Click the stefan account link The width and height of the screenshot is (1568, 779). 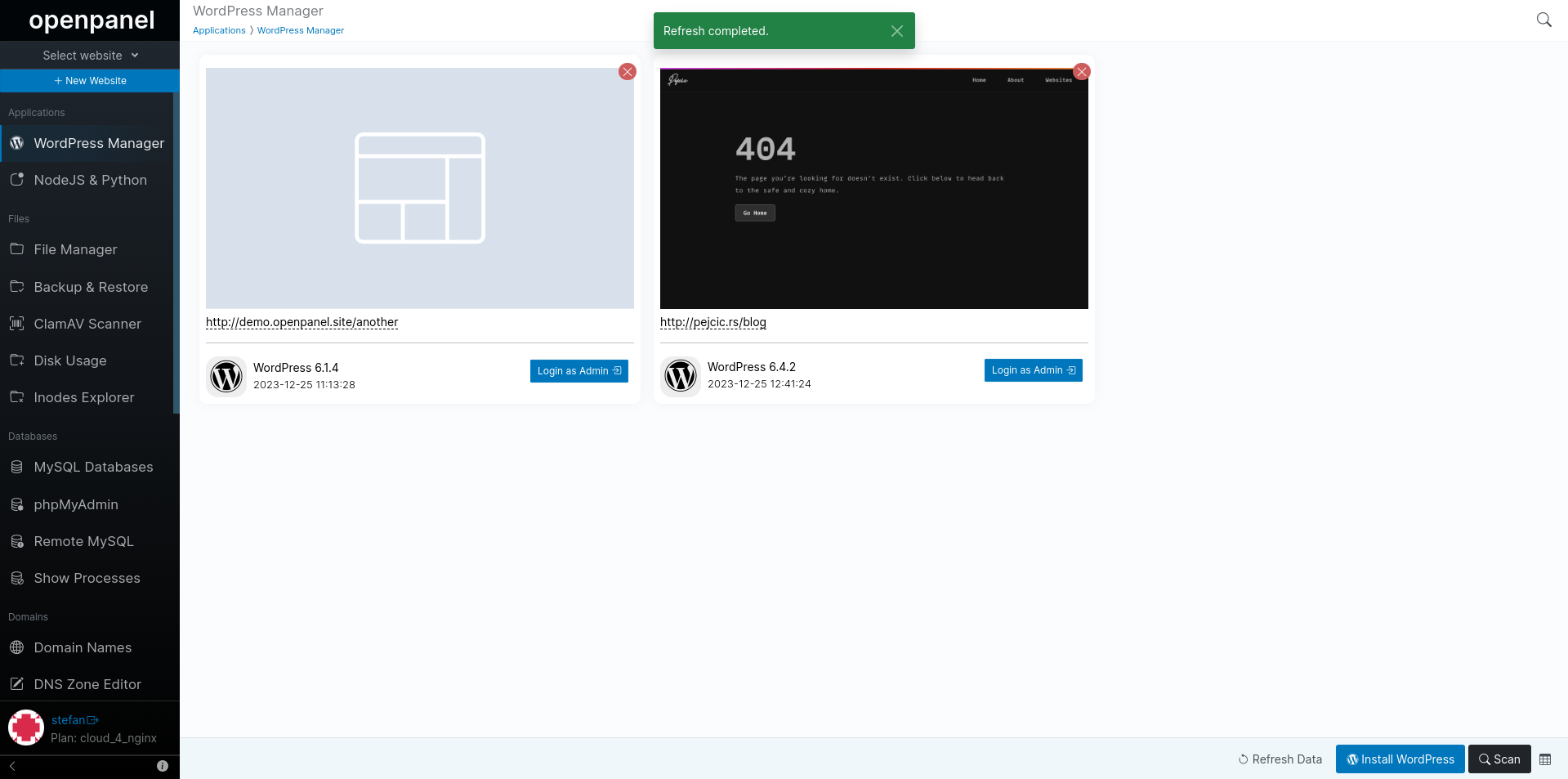(x=74, y=720)
